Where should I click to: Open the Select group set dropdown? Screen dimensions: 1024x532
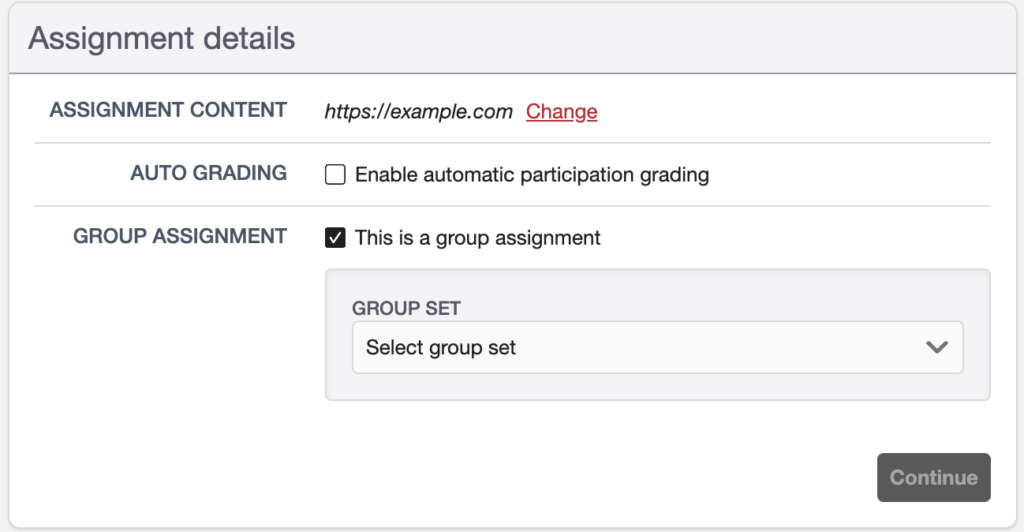(658, 347)
